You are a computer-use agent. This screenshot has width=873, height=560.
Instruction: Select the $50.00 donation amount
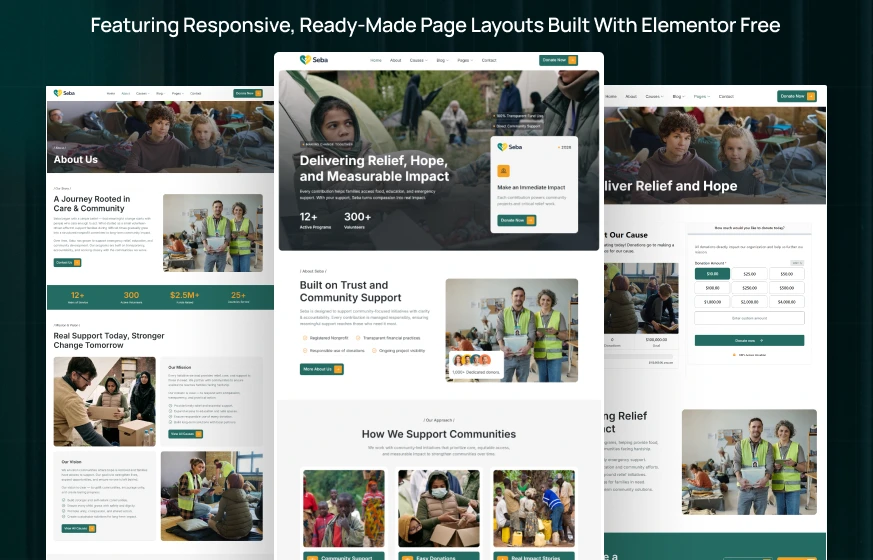787,274
